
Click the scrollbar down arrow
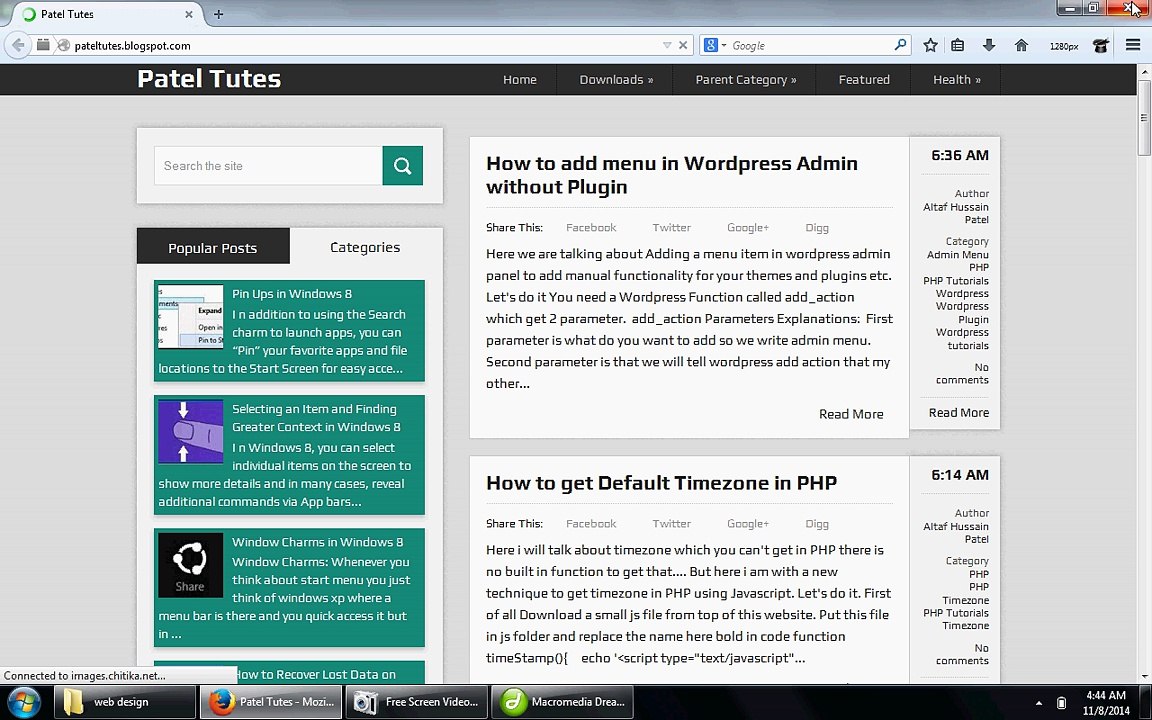[x=1144, y=677]
